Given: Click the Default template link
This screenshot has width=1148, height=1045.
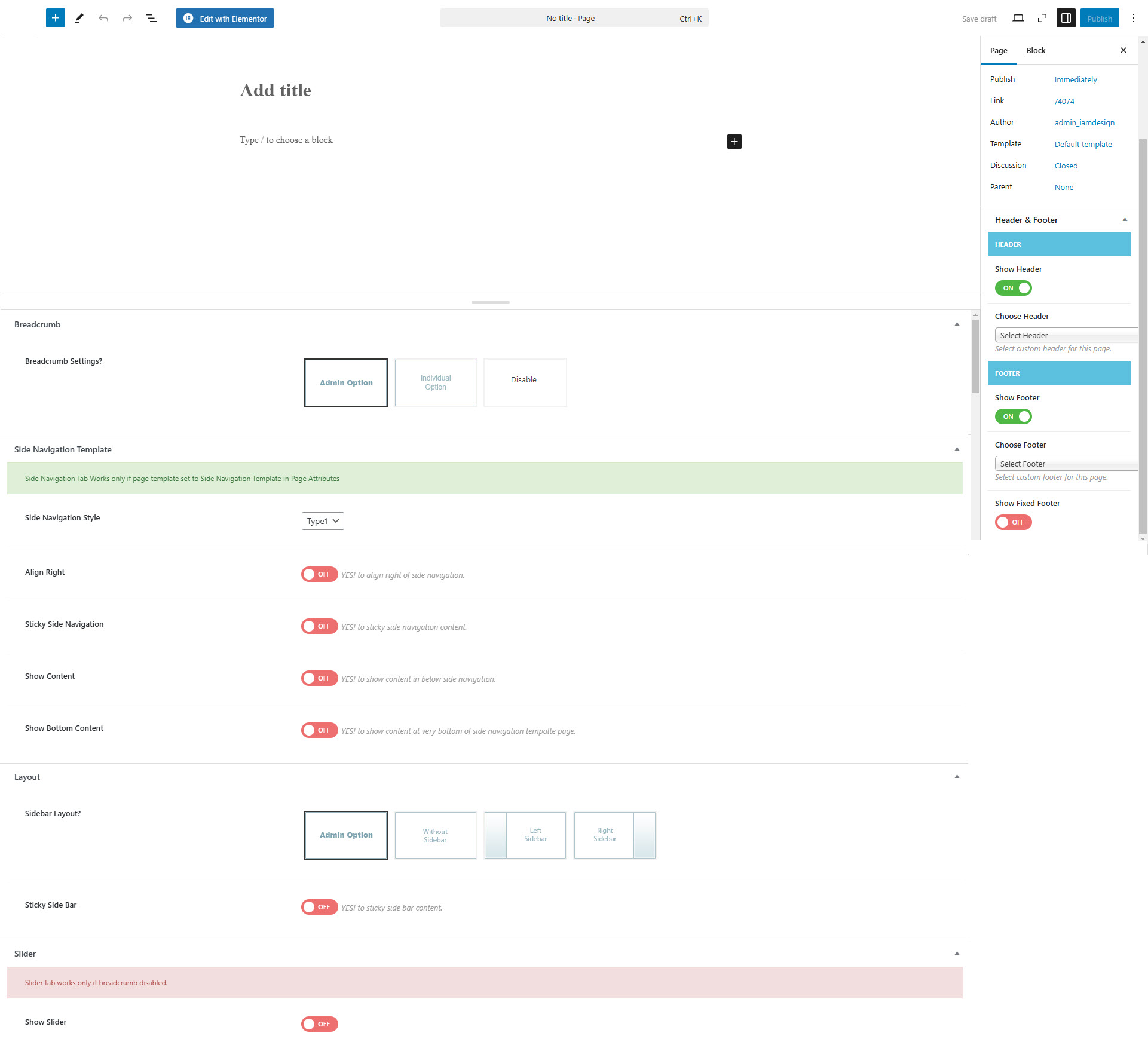Looking at the screenshot, I should pos(1083,144).
